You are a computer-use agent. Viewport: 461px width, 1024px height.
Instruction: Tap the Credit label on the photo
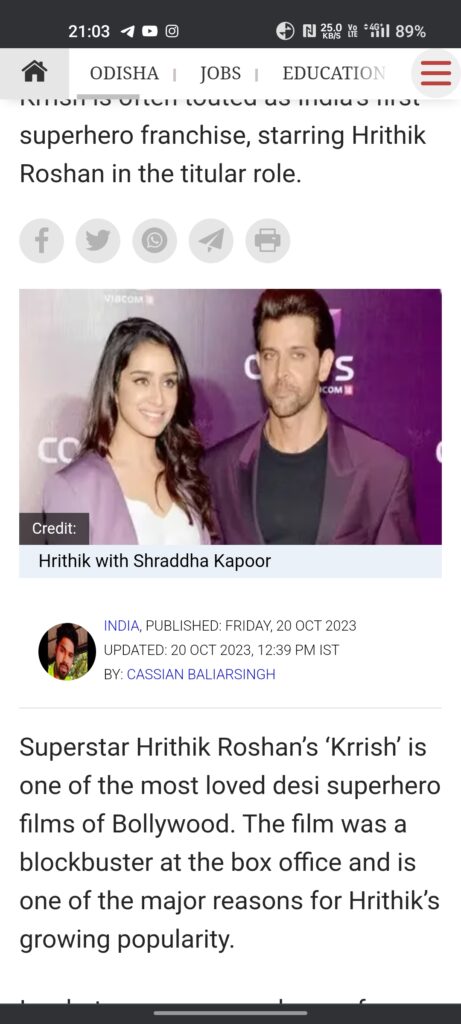pyautogui.click(x=54, y=529)
